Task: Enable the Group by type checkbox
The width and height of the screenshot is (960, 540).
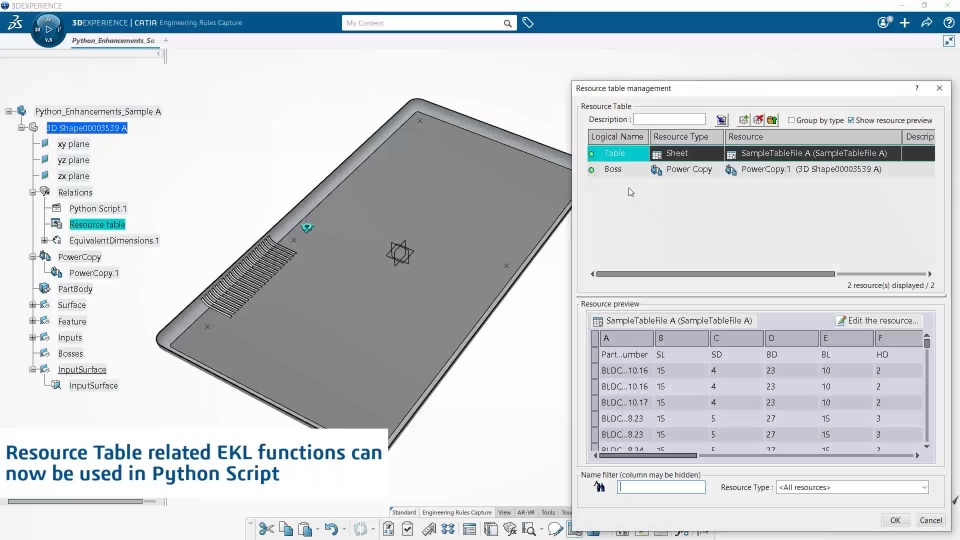Action: click(792, 120)
